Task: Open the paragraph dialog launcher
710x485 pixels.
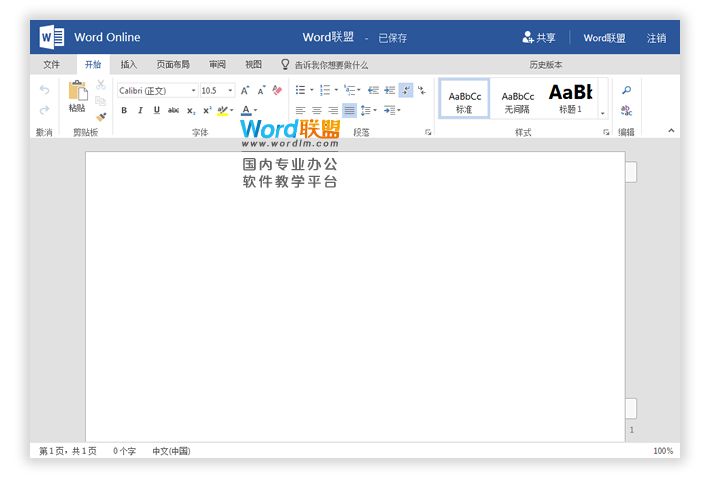Action: tap(428, 132)
